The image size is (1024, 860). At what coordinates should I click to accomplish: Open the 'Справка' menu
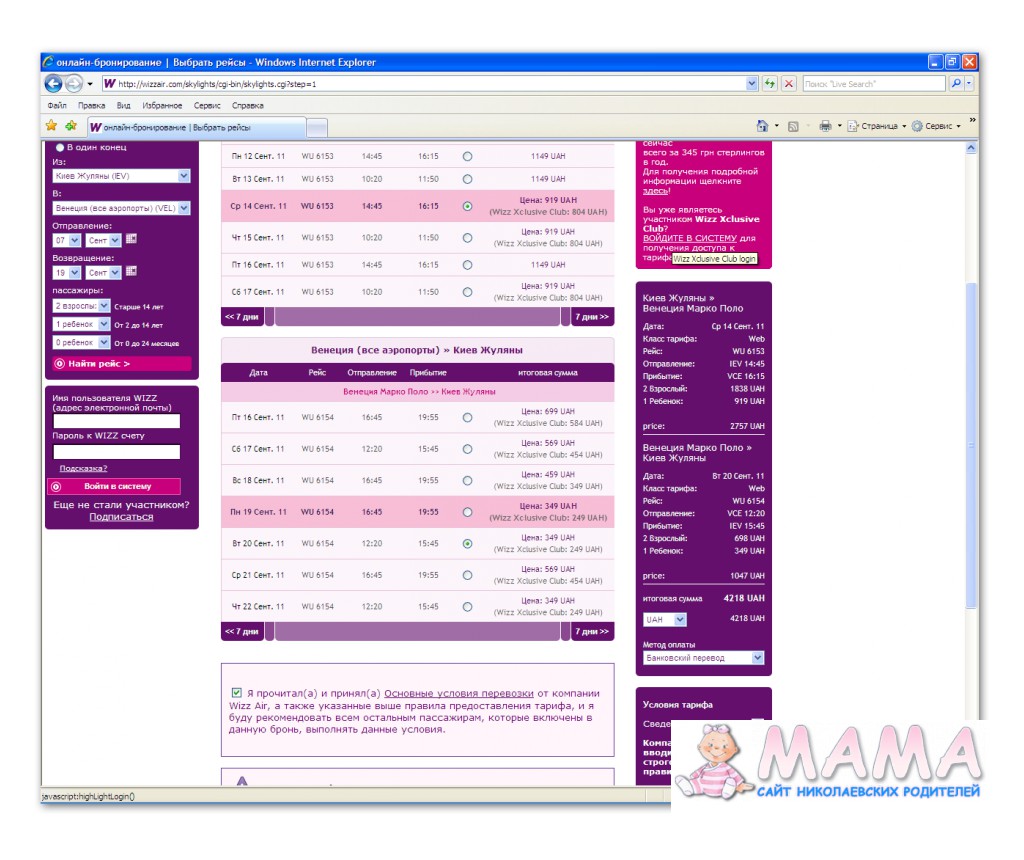click(x=248, y=105)
